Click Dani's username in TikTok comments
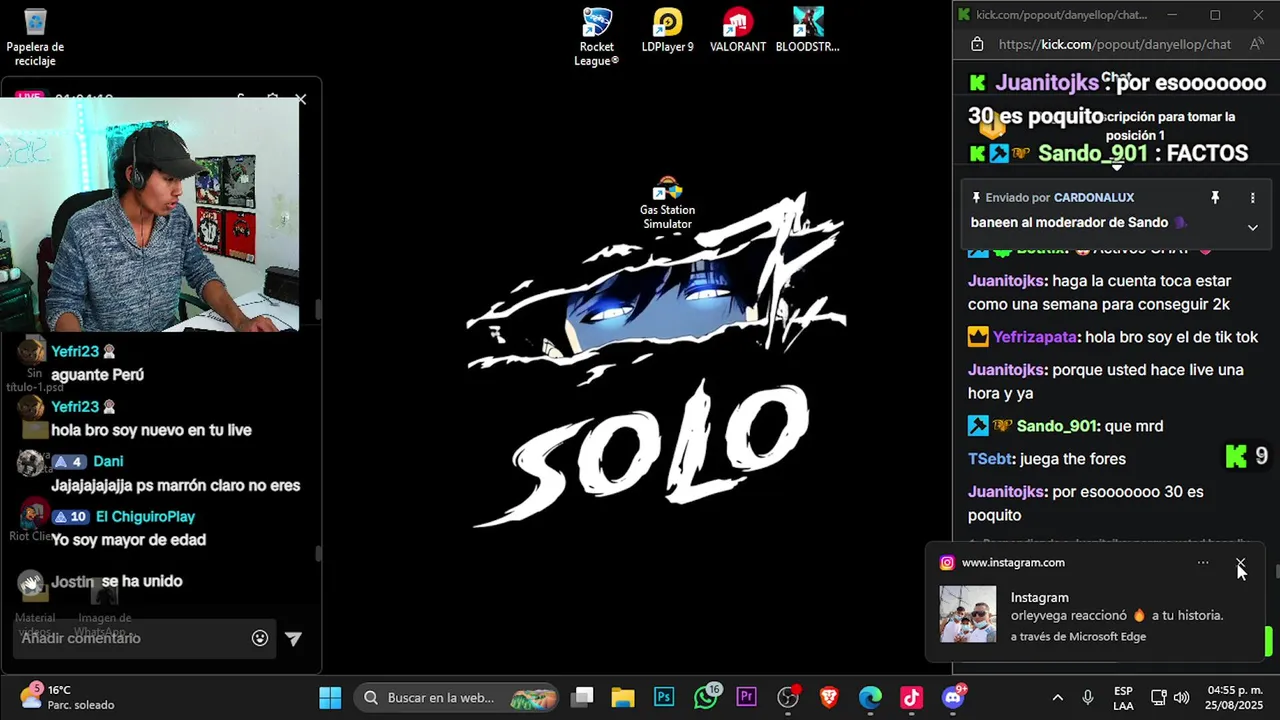1280x720 pixels. click(x=108, y=462)
